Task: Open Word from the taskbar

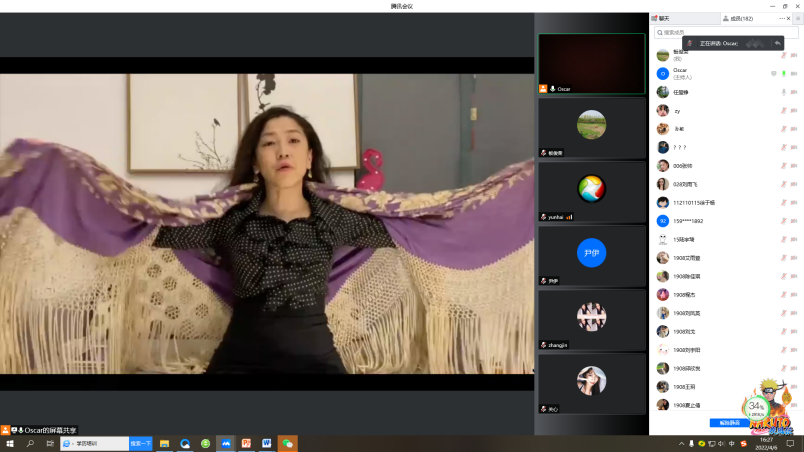Action: pos(267,443)
